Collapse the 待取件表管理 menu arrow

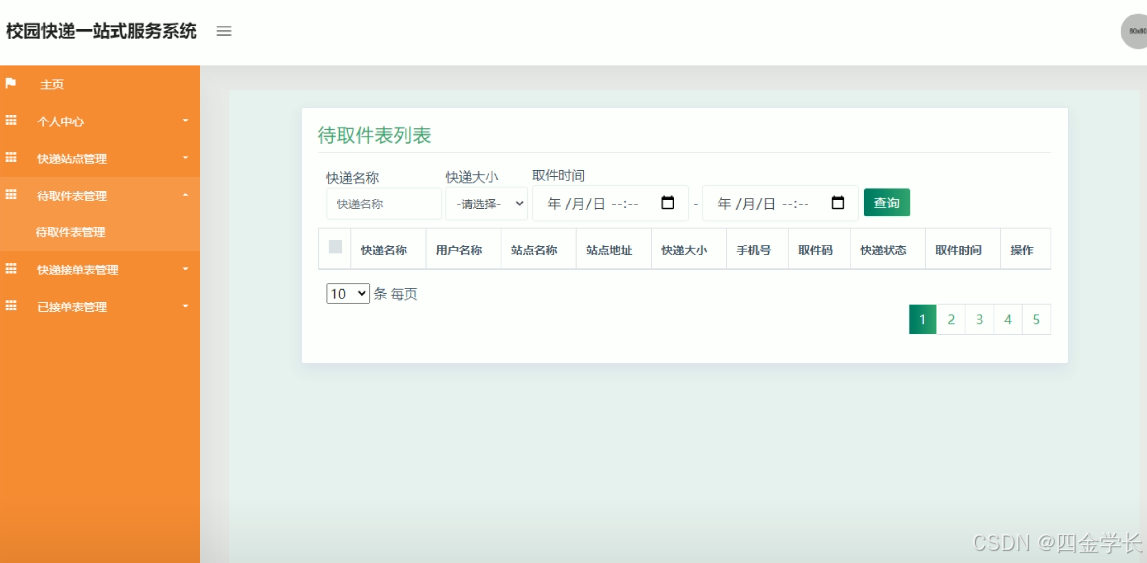tap(185, 194)
